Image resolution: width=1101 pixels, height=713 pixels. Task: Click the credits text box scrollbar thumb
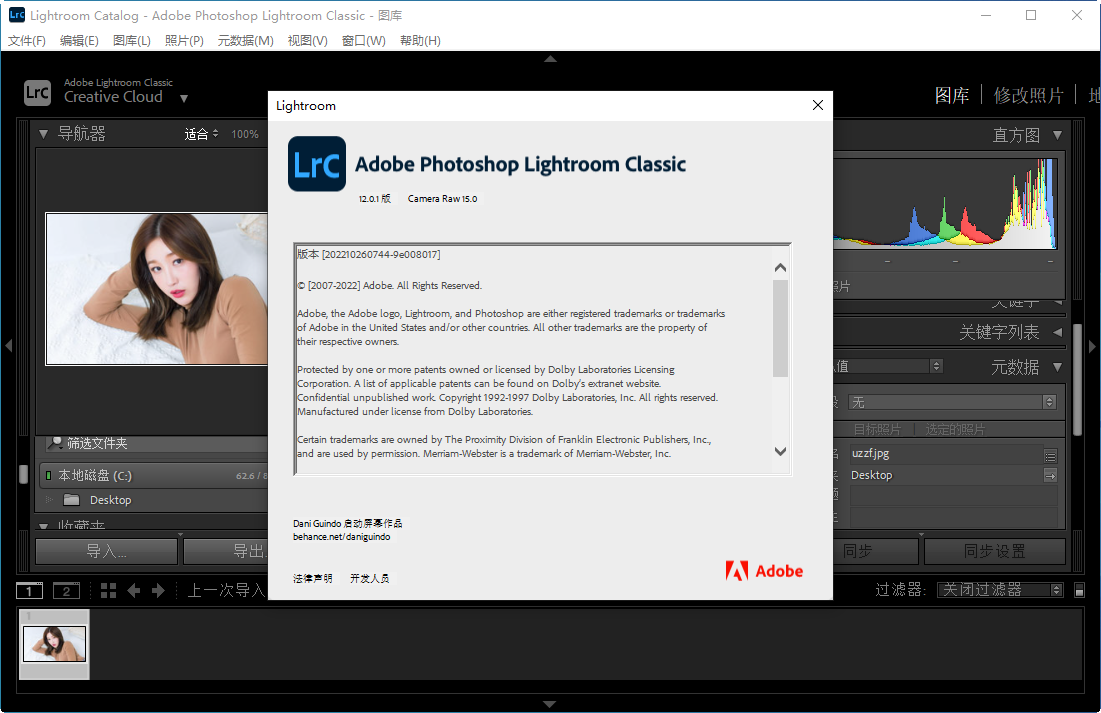pyautogui.click(x=780, y=328)
